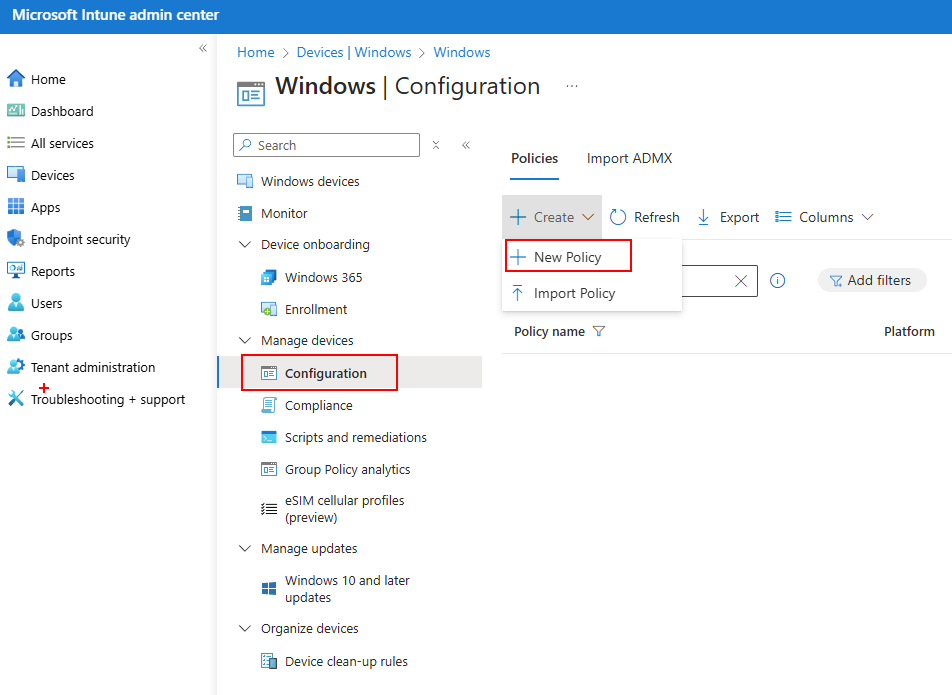The width and height of the screenshot is (952, 695).
Task: Sort by the Platform column header
Action: click(909, 331)
